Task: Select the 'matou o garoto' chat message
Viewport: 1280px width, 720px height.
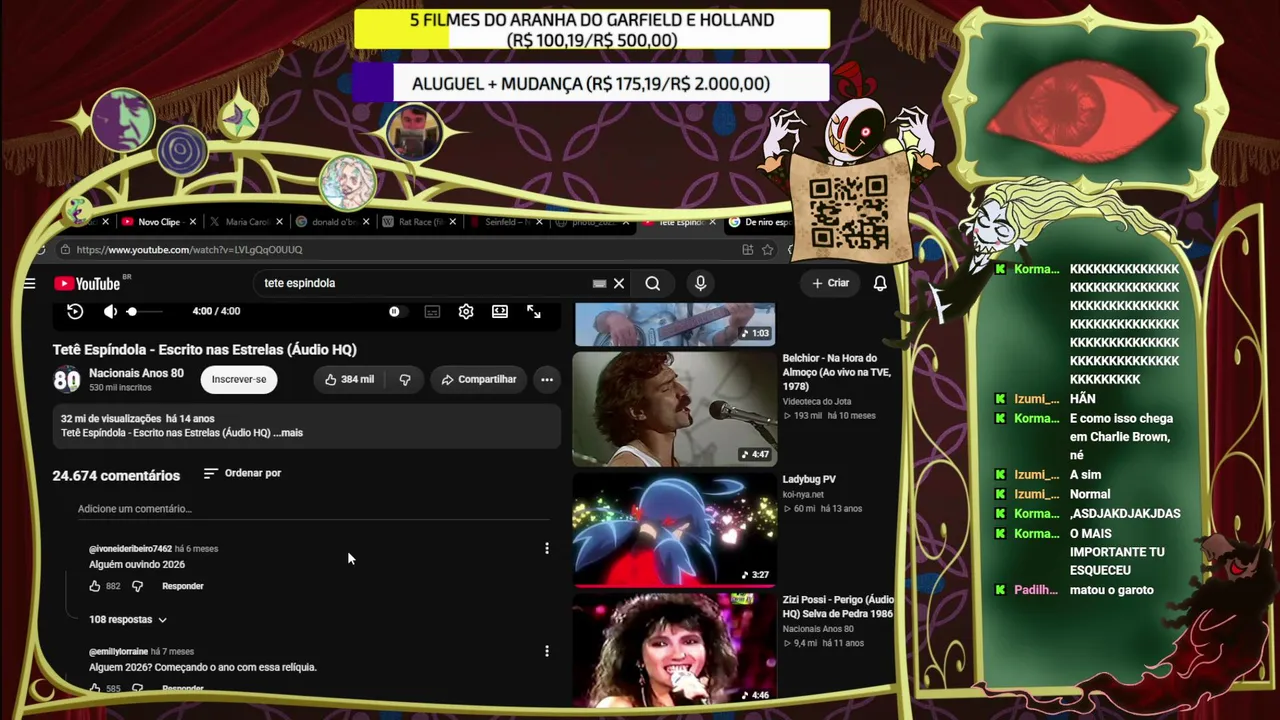Action: click(x=1112, y=590)
